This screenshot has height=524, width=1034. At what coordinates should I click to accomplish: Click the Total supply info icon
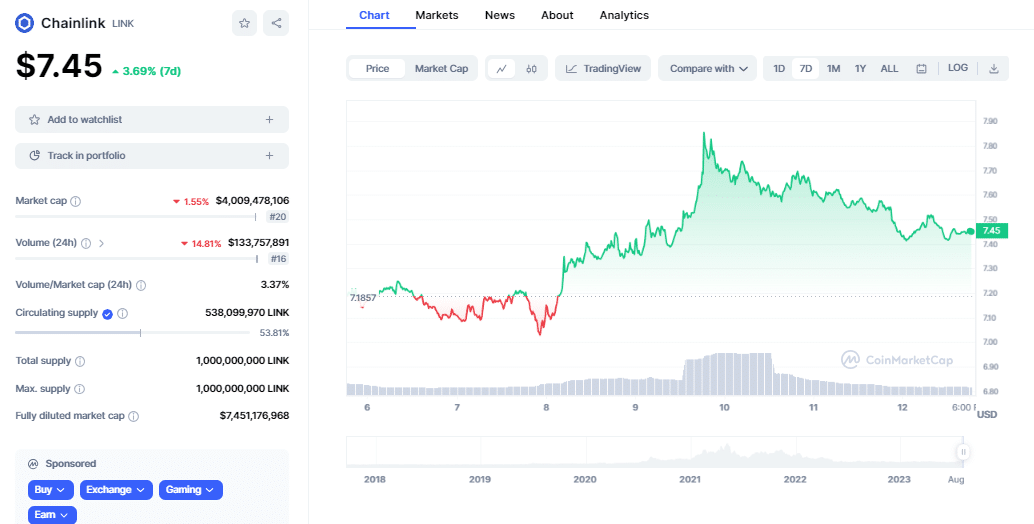click(x=80, y=361)
